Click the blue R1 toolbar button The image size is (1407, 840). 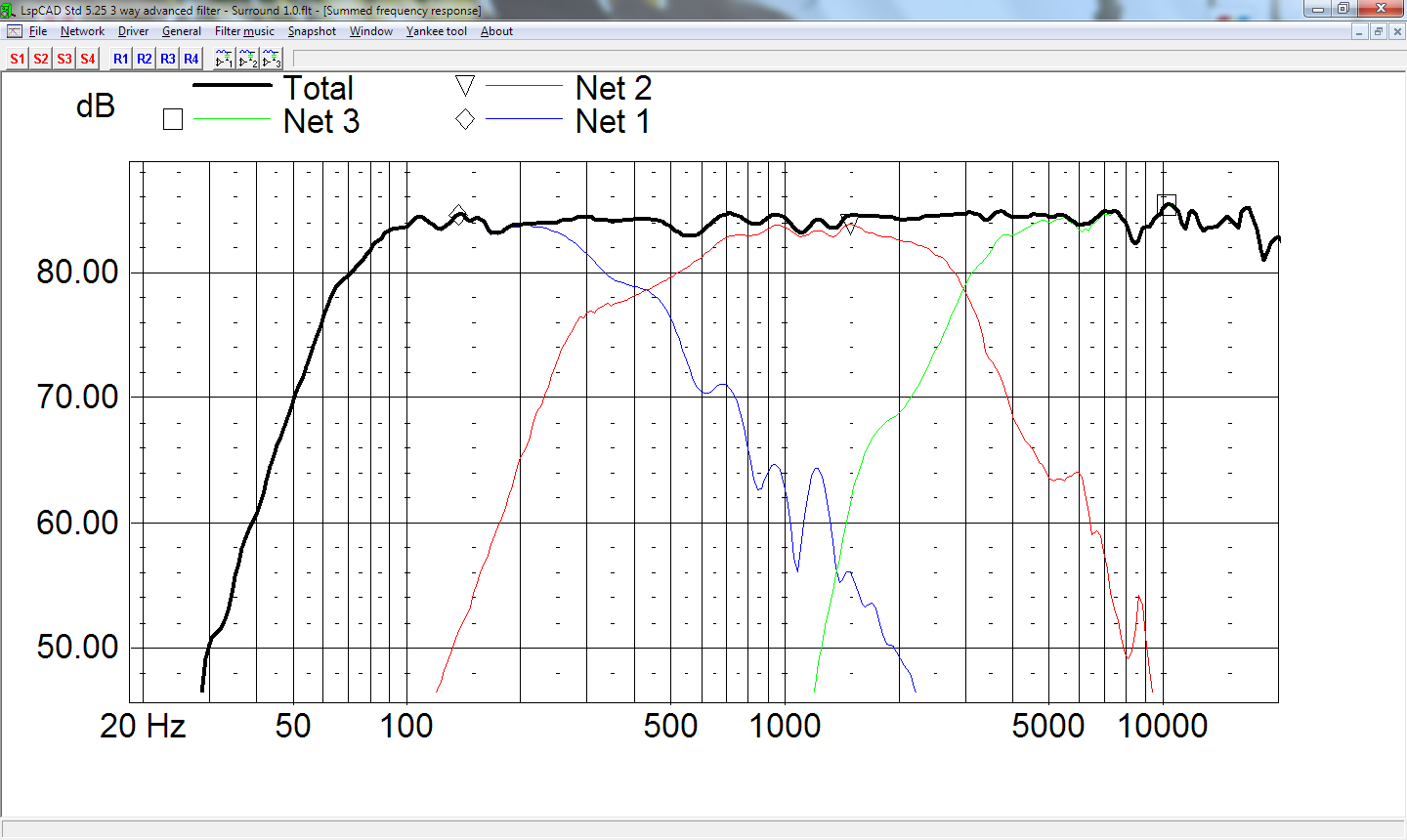coord(120,59)
